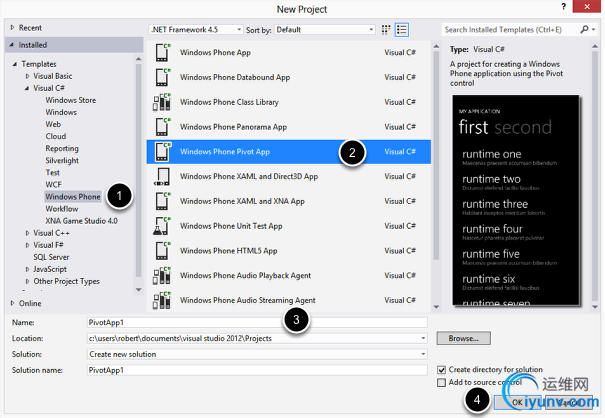This screenshot has height=418, width=605.
Task: Select Windows Store under Visual C#
Action: [71, 100]
